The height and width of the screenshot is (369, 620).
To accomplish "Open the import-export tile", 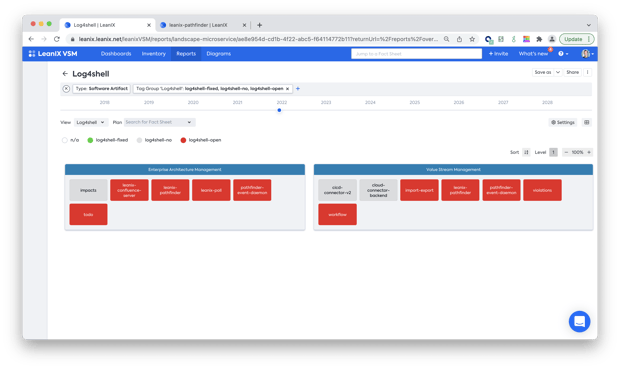I will [419, 190].
